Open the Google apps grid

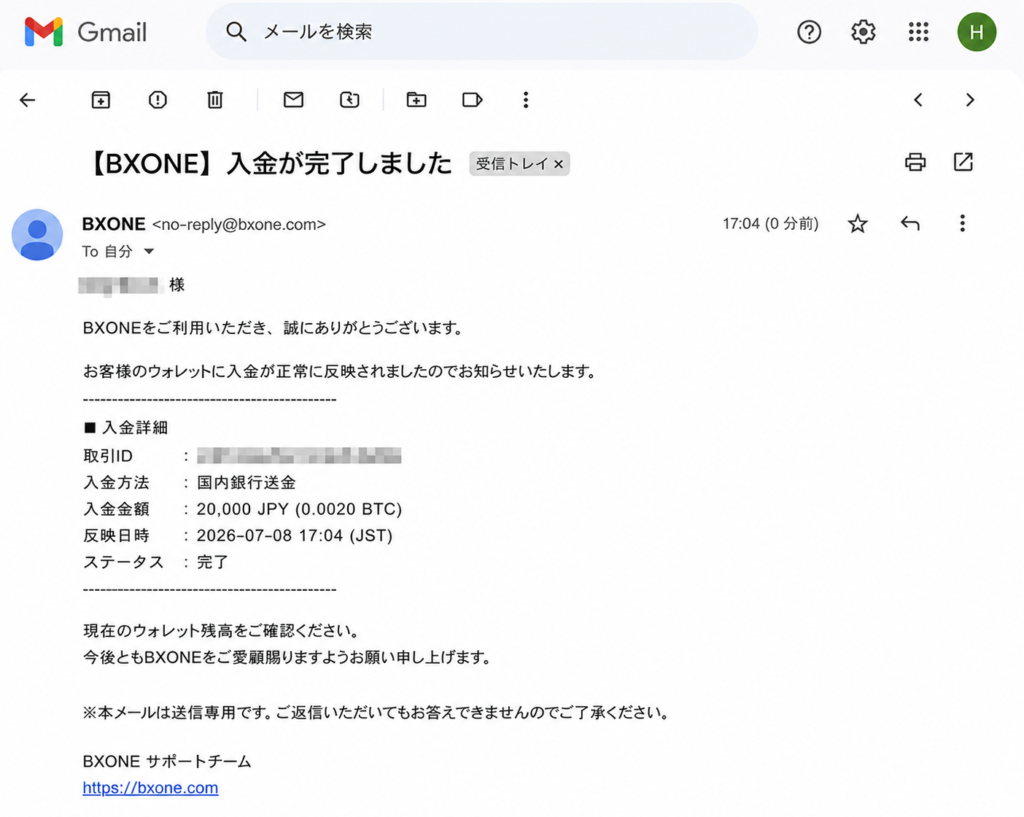[918, 31]
